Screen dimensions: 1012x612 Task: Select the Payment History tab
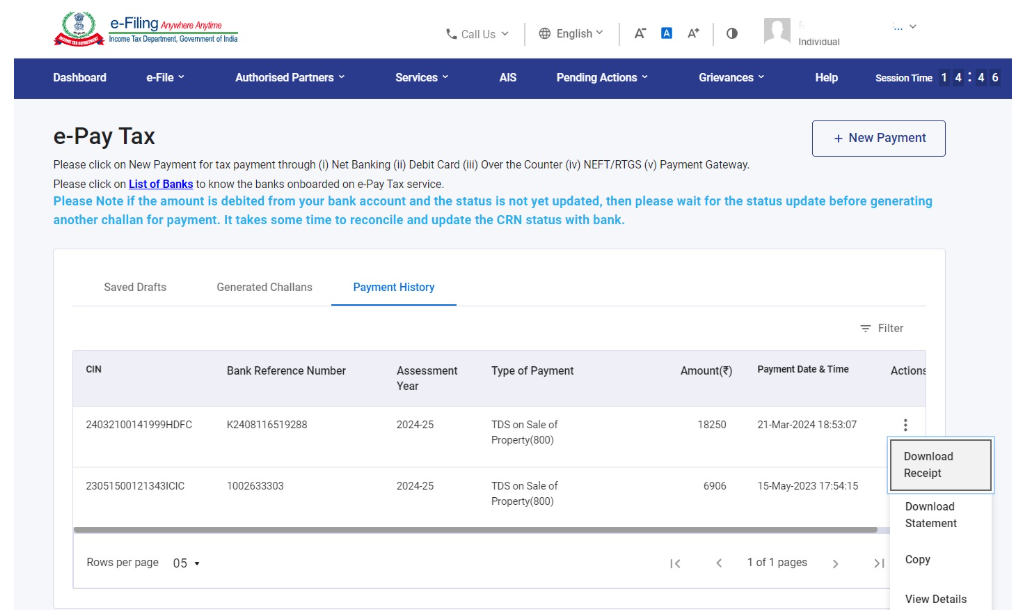click(x=394, y=287)
